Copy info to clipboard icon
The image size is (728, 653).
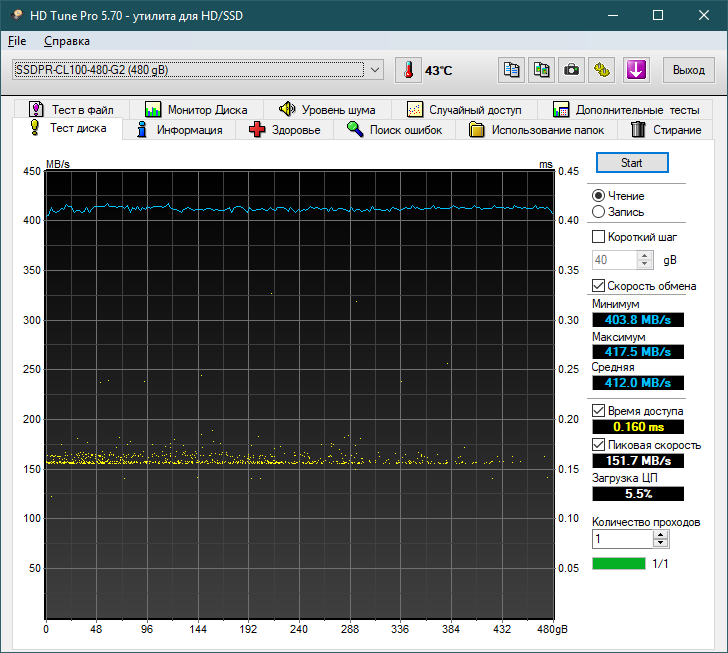[x=511, y=70]
